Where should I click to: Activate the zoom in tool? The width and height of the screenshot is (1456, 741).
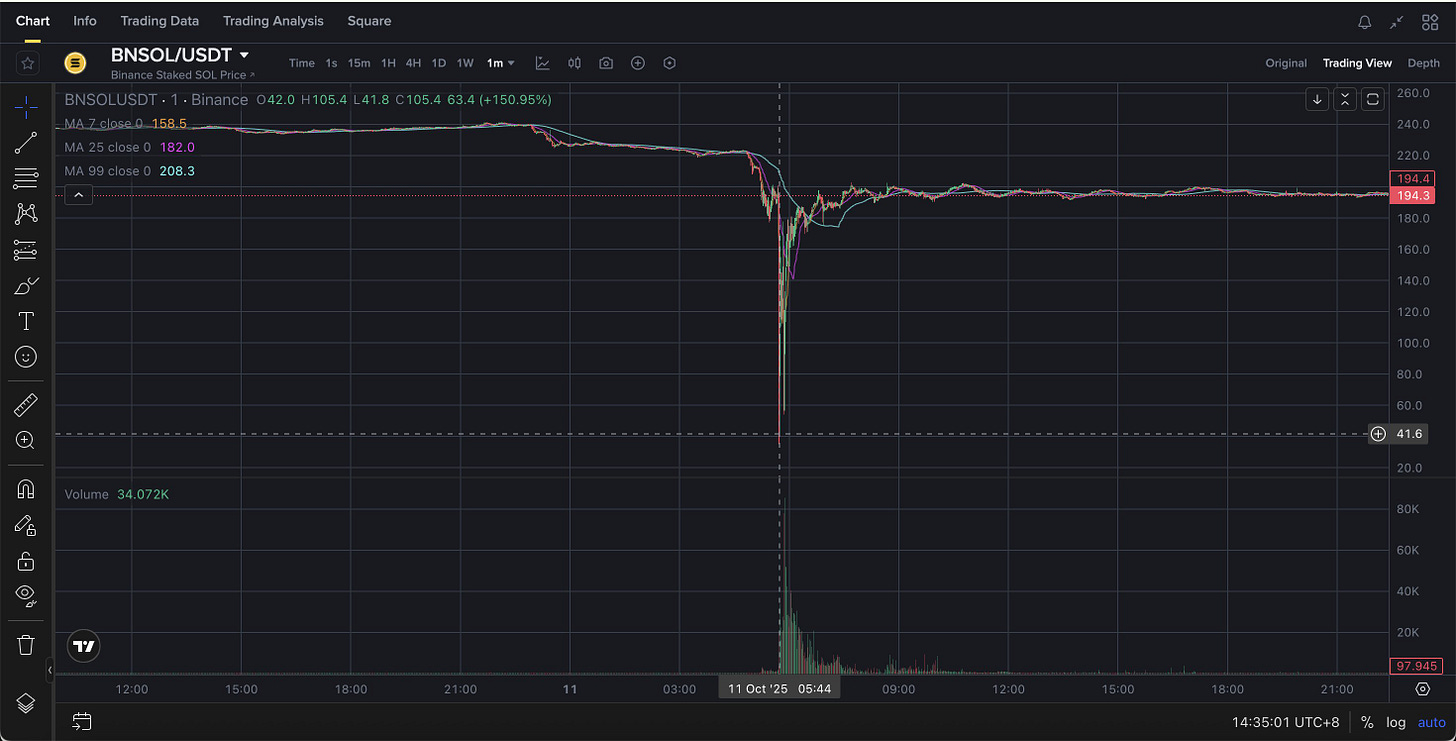point(27,440)
